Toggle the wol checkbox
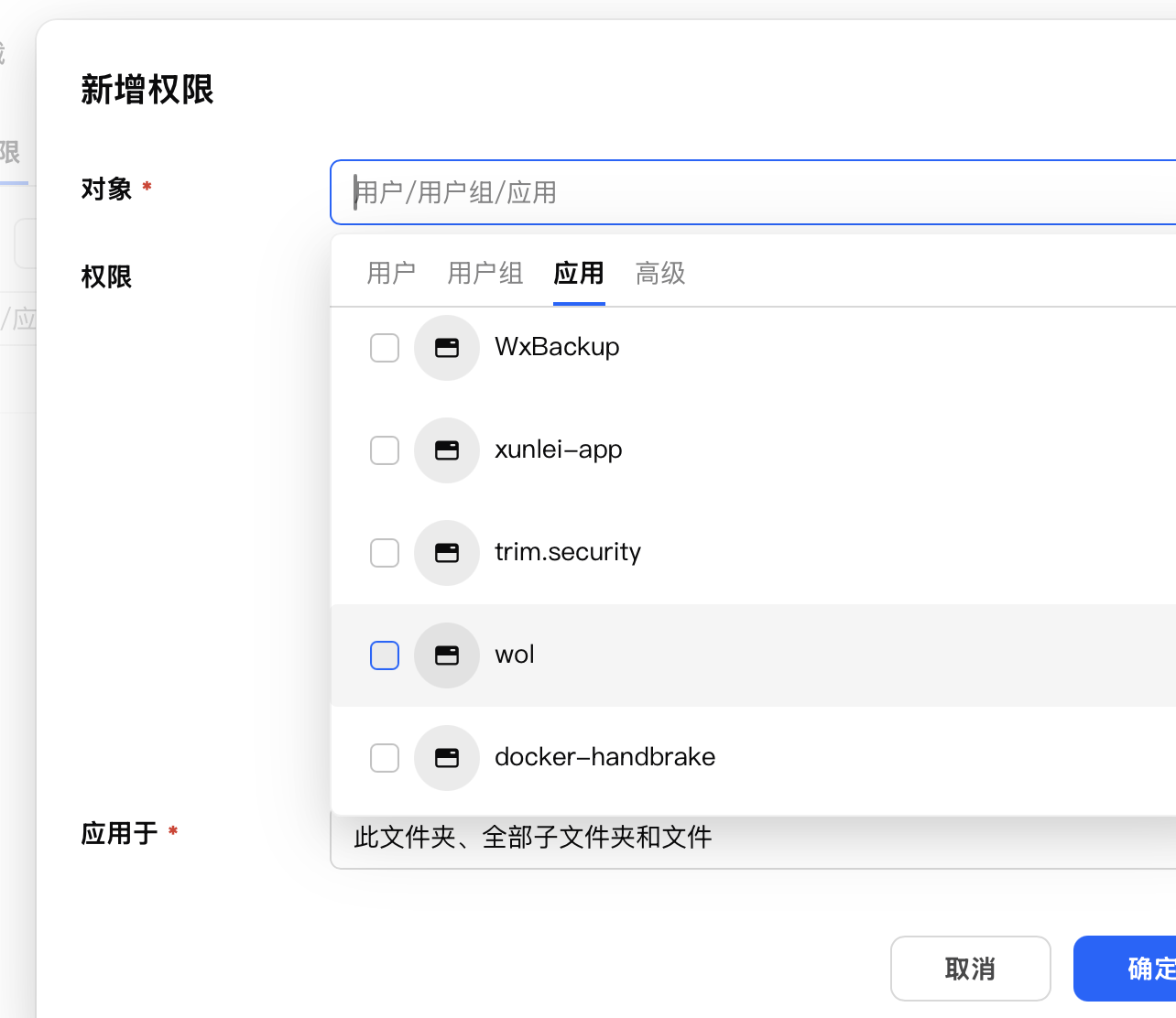The image size is (1176, 1018). (385, 655)
